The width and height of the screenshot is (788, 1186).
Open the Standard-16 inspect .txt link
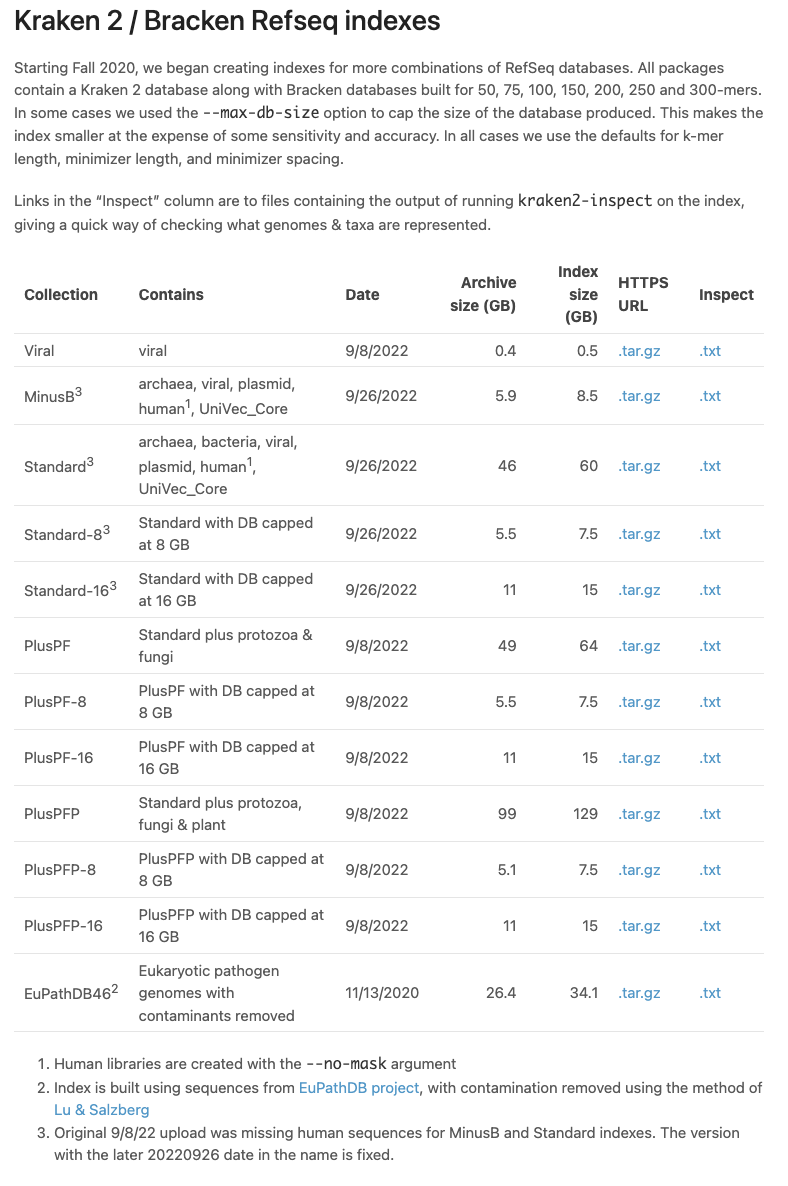pos(710,590)
